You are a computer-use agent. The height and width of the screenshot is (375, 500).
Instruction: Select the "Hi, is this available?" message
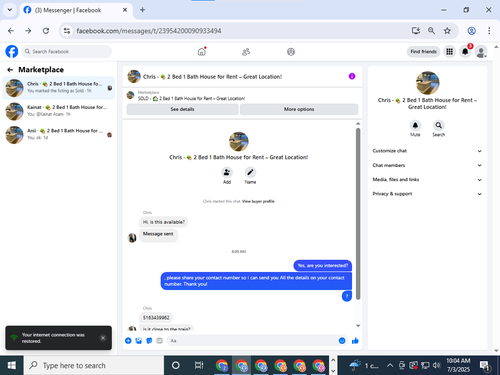coord(164,222)
